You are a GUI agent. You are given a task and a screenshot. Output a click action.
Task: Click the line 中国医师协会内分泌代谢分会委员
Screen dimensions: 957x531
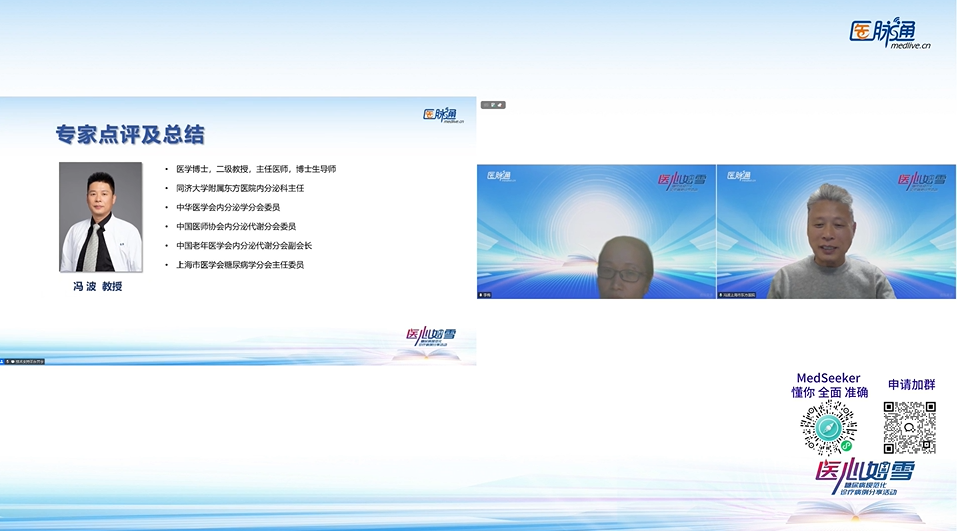coord(236,226)
